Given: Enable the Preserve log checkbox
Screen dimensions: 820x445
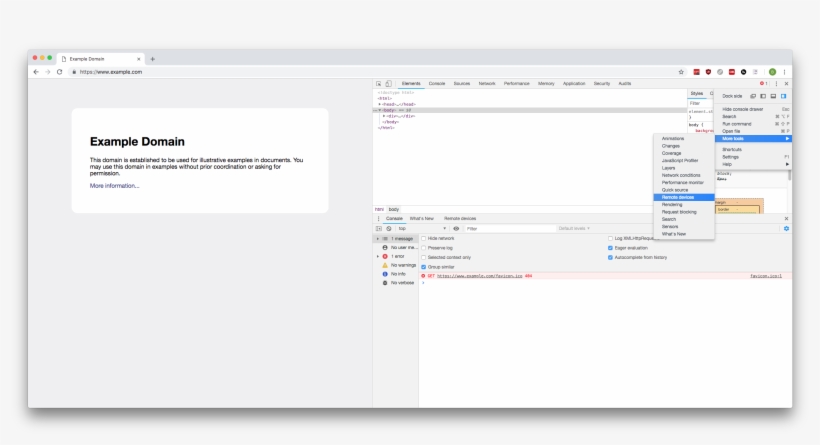Looking at the screenshot, I should (424, 248).
